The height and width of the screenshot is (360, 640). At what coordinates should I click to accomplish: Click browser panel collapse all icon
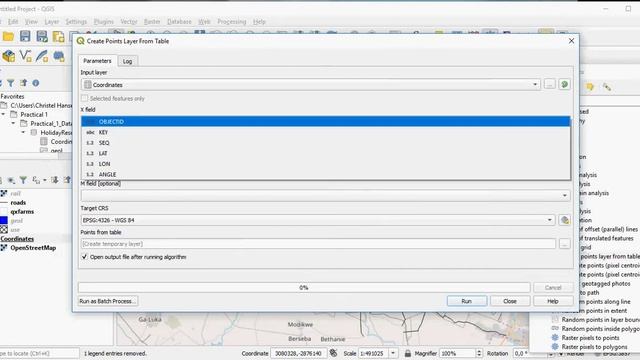[23, 83]
